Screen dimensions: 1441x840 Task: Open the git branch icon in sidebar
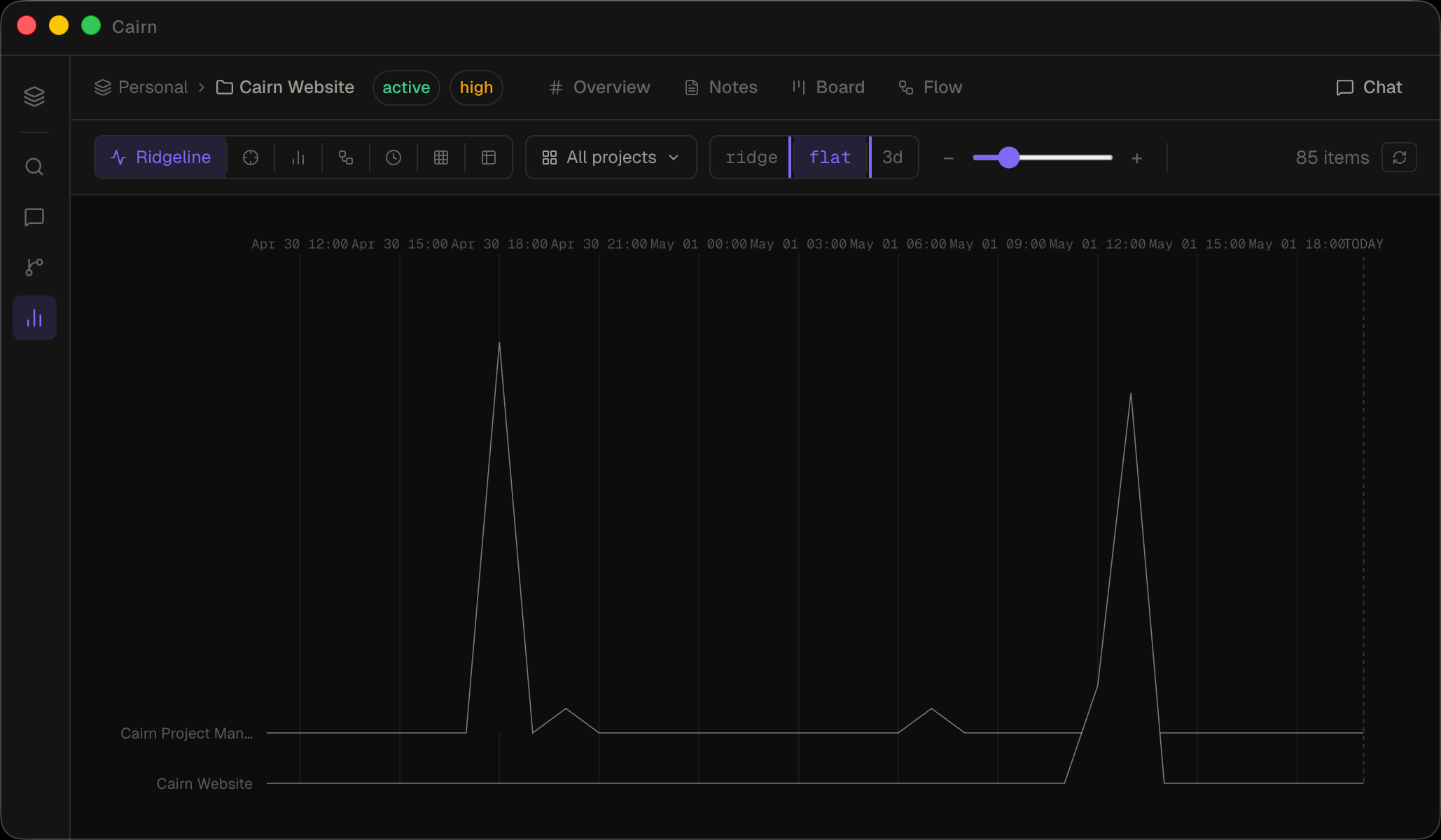pyautogui.click(x=34, y=267)
